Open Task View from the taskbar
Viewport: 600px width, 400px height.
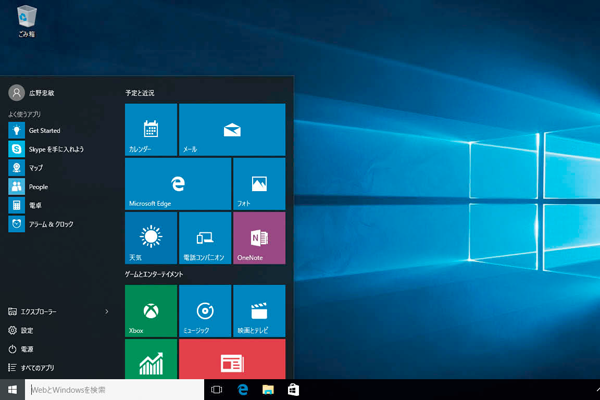click(x=217, y=390)
